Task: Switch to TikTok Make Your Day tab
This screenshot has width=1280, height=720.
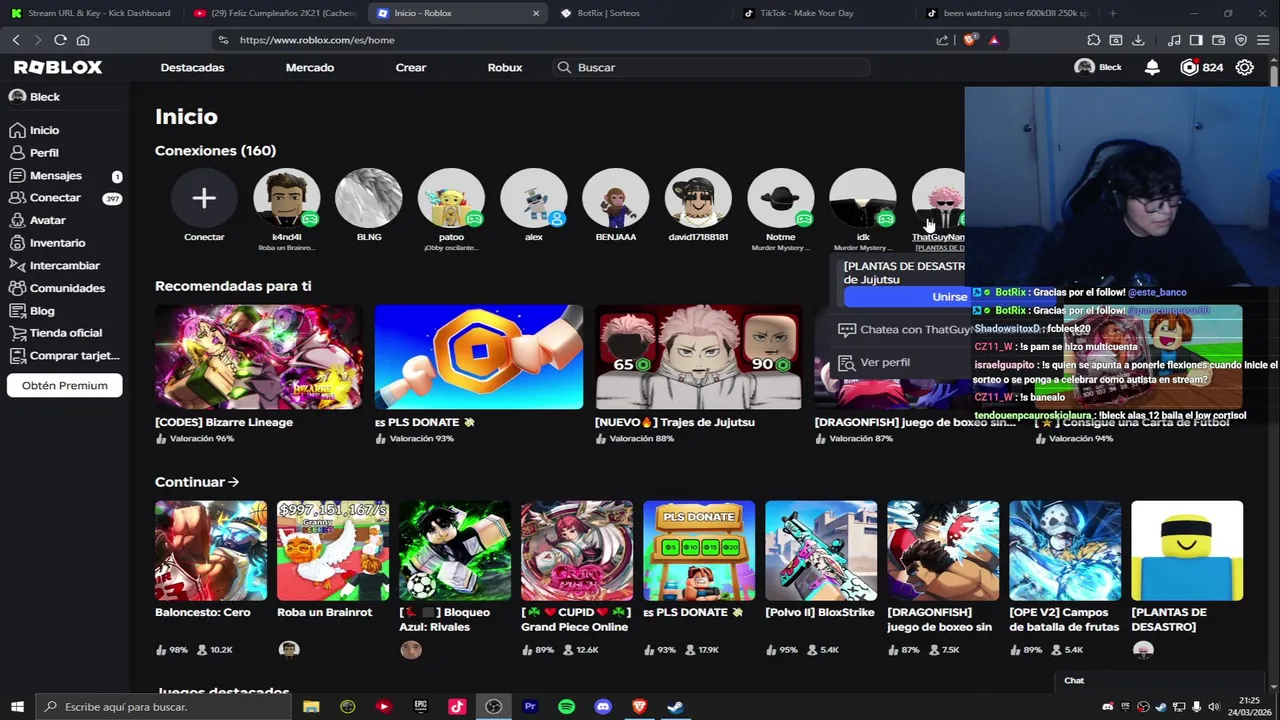Action: (x=823, y=13)
